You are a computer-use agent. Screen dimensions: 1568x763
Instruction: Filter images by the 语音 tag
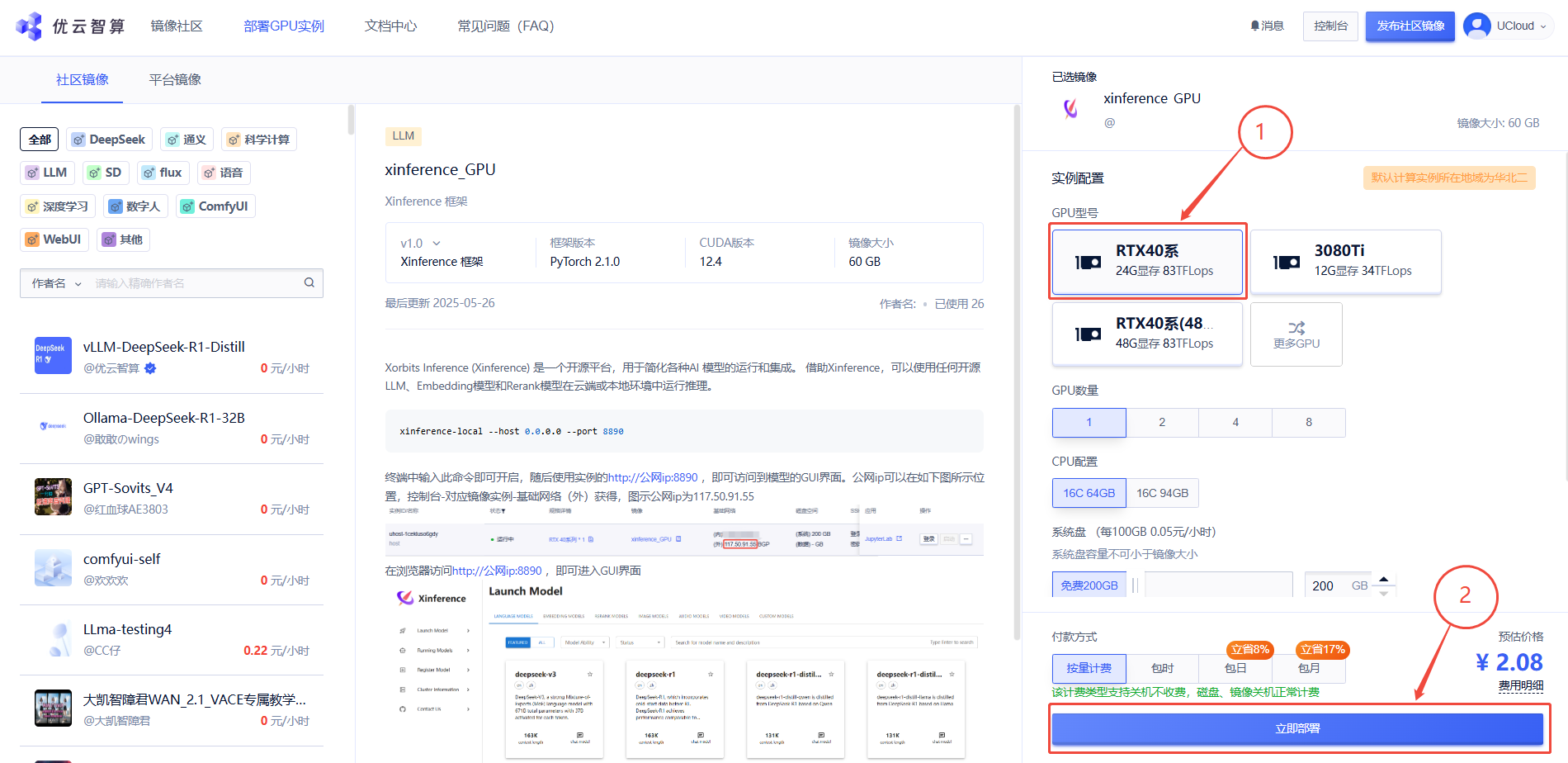point(224,173)
